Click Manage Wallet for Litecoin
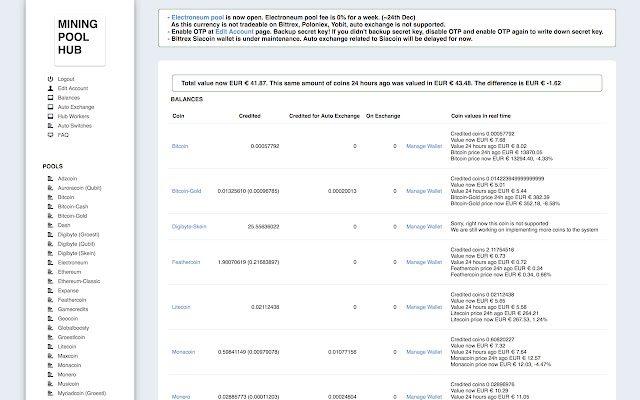640x400 pixels. pos(424,307)
